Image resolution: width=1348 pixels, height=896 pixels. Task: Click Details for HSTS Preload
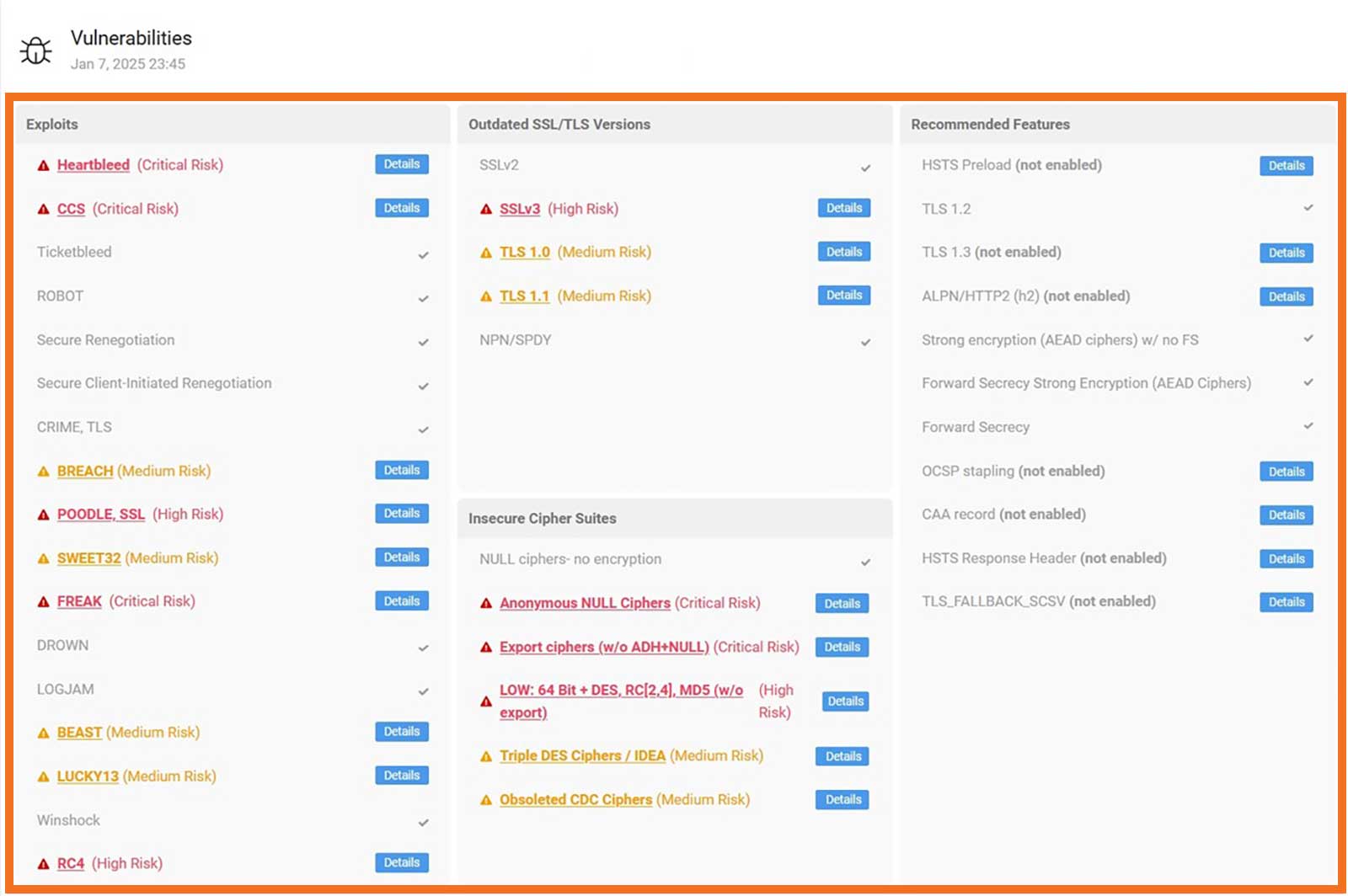pyautogui.click(x=1286, y=166)
